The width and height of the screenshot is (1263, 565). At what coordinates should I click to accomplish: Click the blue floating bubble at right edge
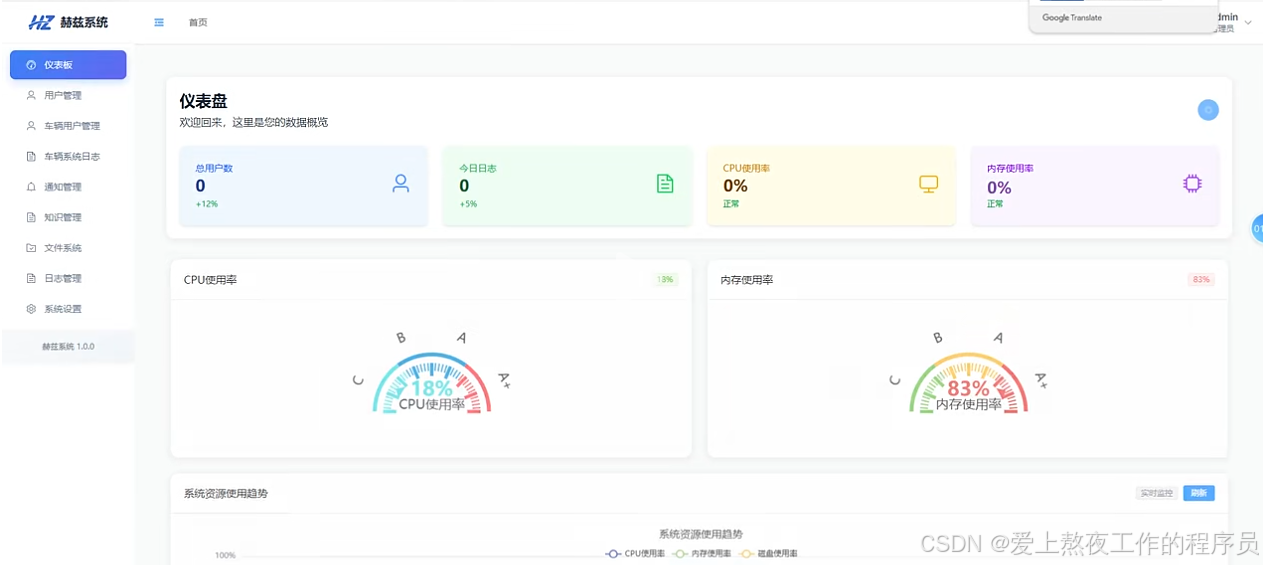(x=1257, y=229)
